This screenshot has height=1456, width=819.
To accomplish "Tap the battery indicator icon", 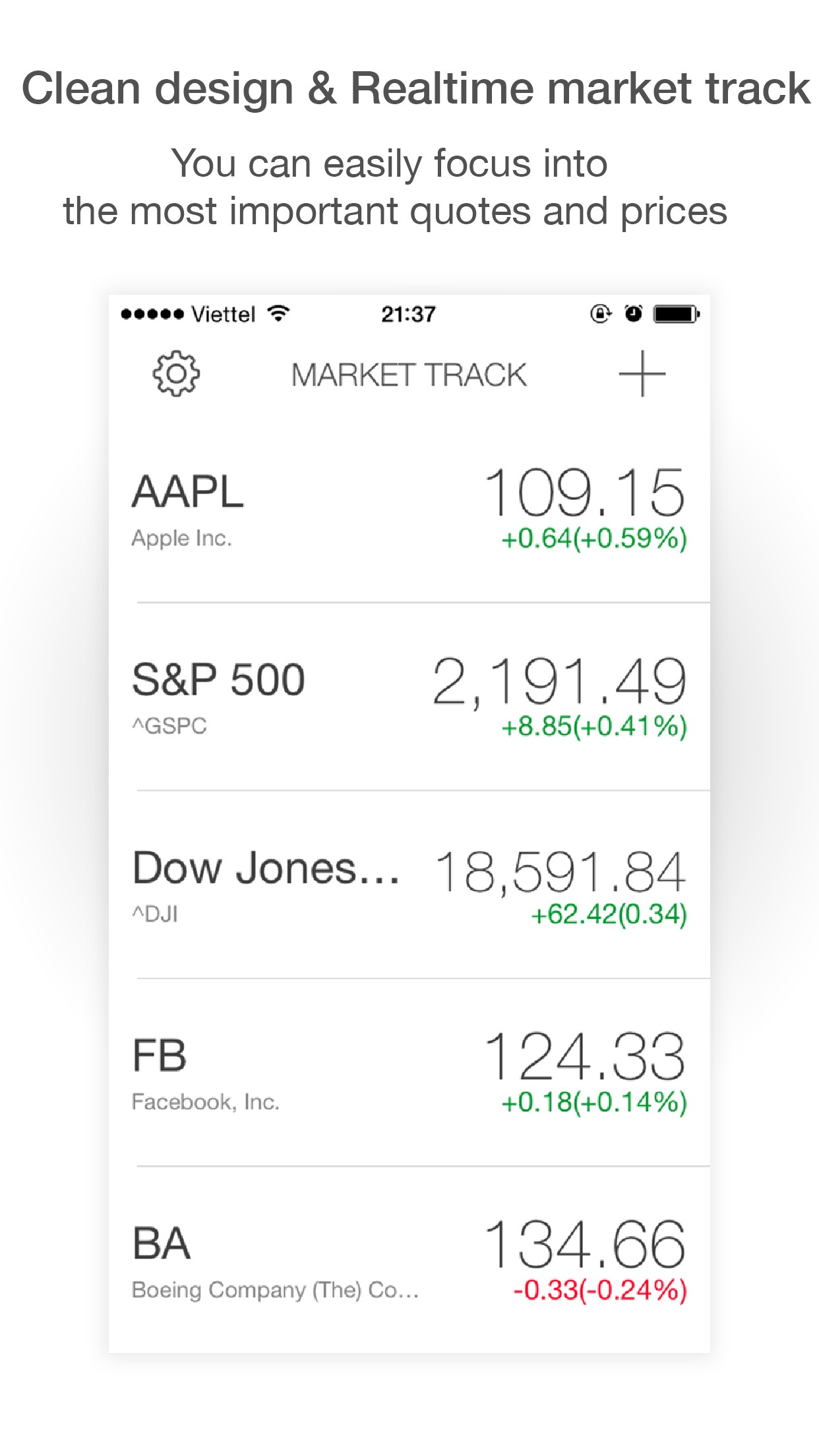I will pos(676,314).
